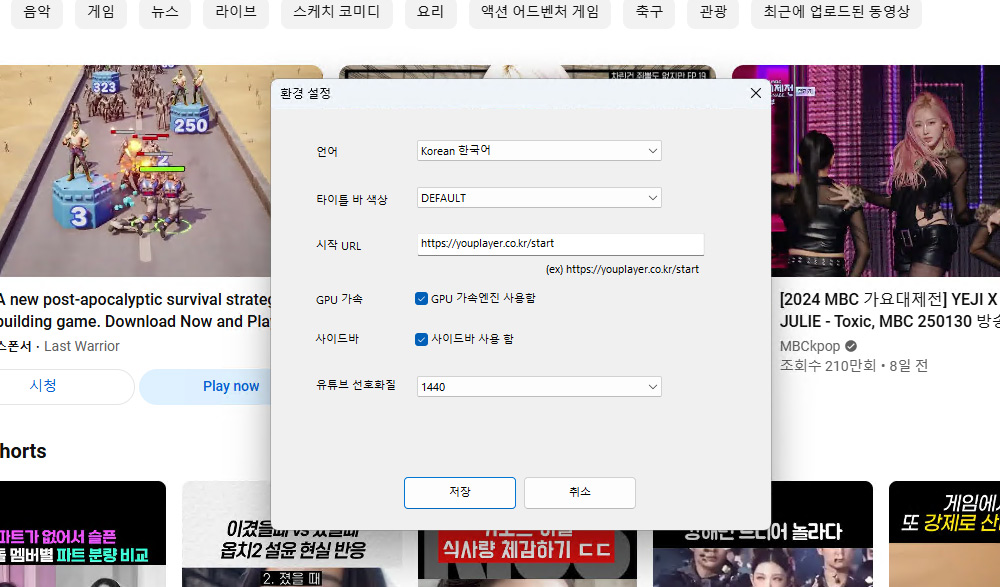The image size is (1000, 587).
Task: Select the 관광 category chip
Action: (x=713, y=11)
